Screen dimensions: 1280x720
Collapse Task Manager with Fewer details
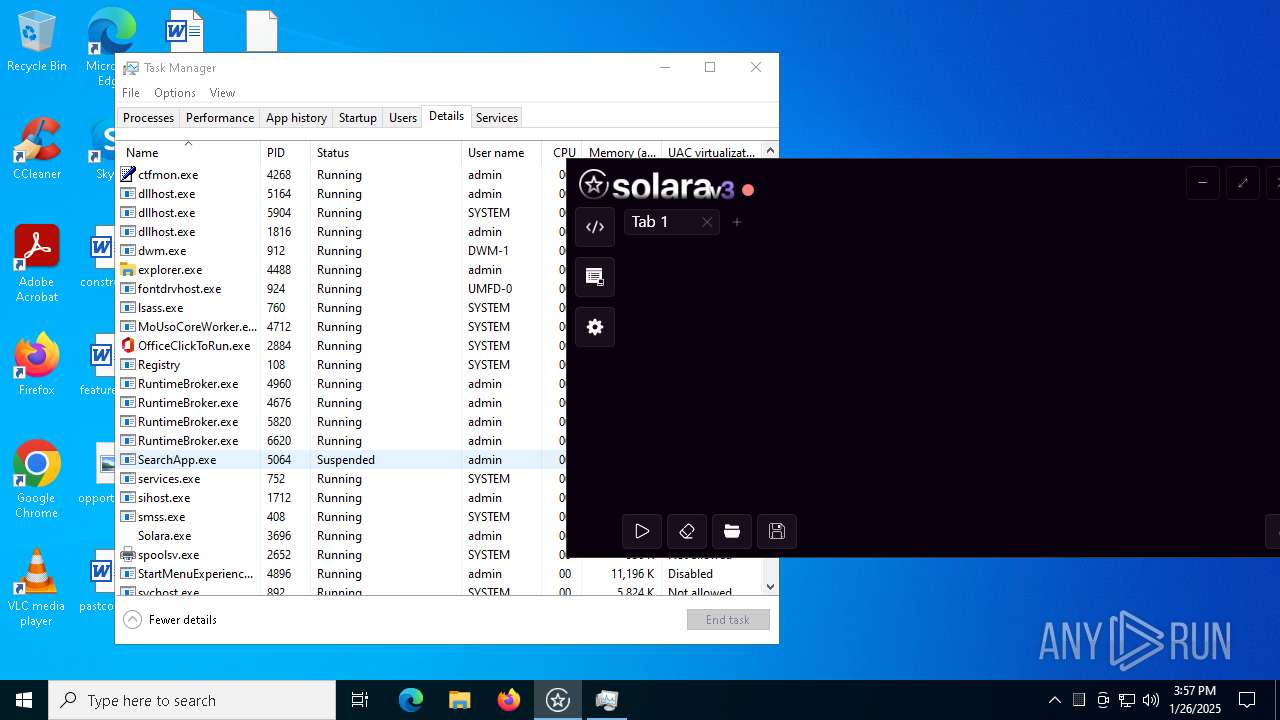170,620
